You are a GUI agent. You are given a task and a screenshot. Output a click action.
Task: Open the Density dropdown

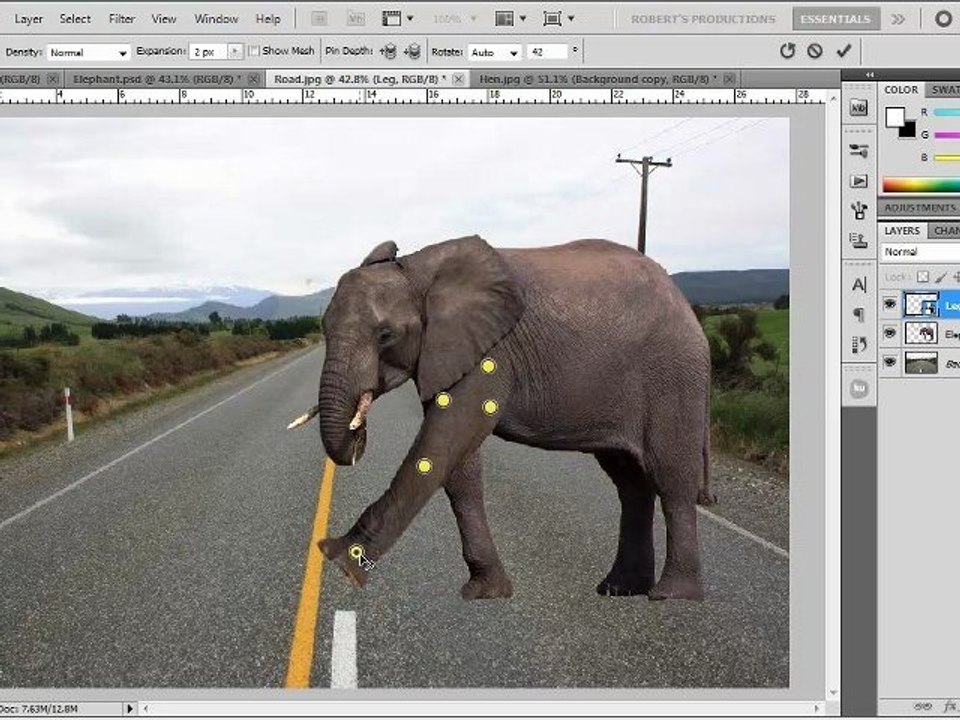[89, 53]
